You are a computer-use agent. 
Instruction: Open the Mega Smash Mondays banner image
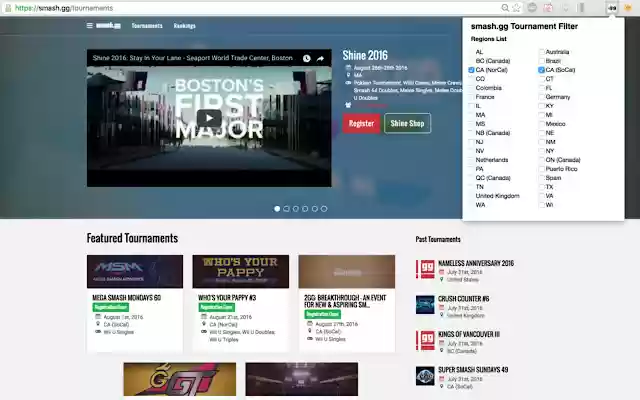pos(135,271)
